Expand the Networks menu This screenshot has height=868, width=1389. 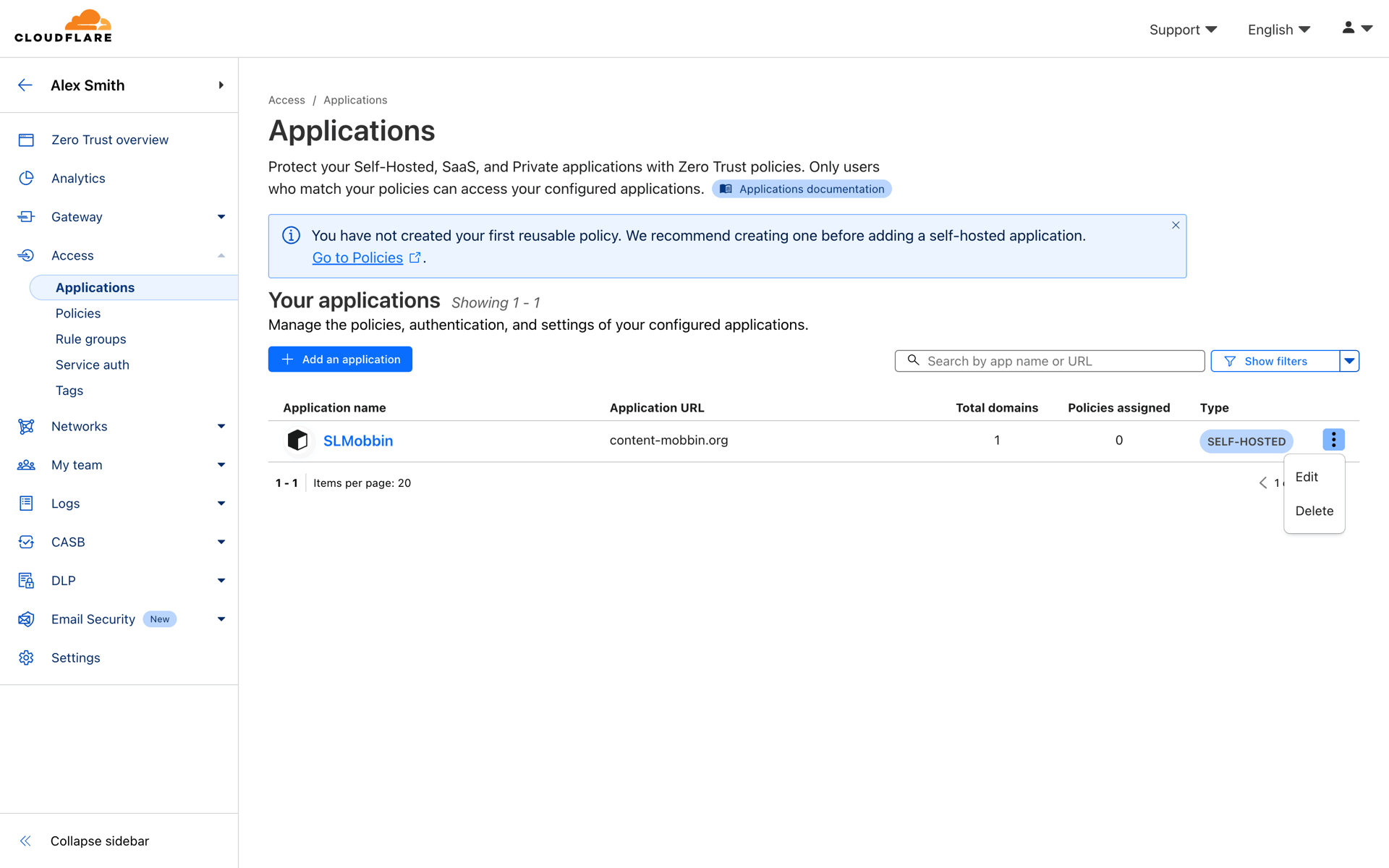tap(221, 426)
